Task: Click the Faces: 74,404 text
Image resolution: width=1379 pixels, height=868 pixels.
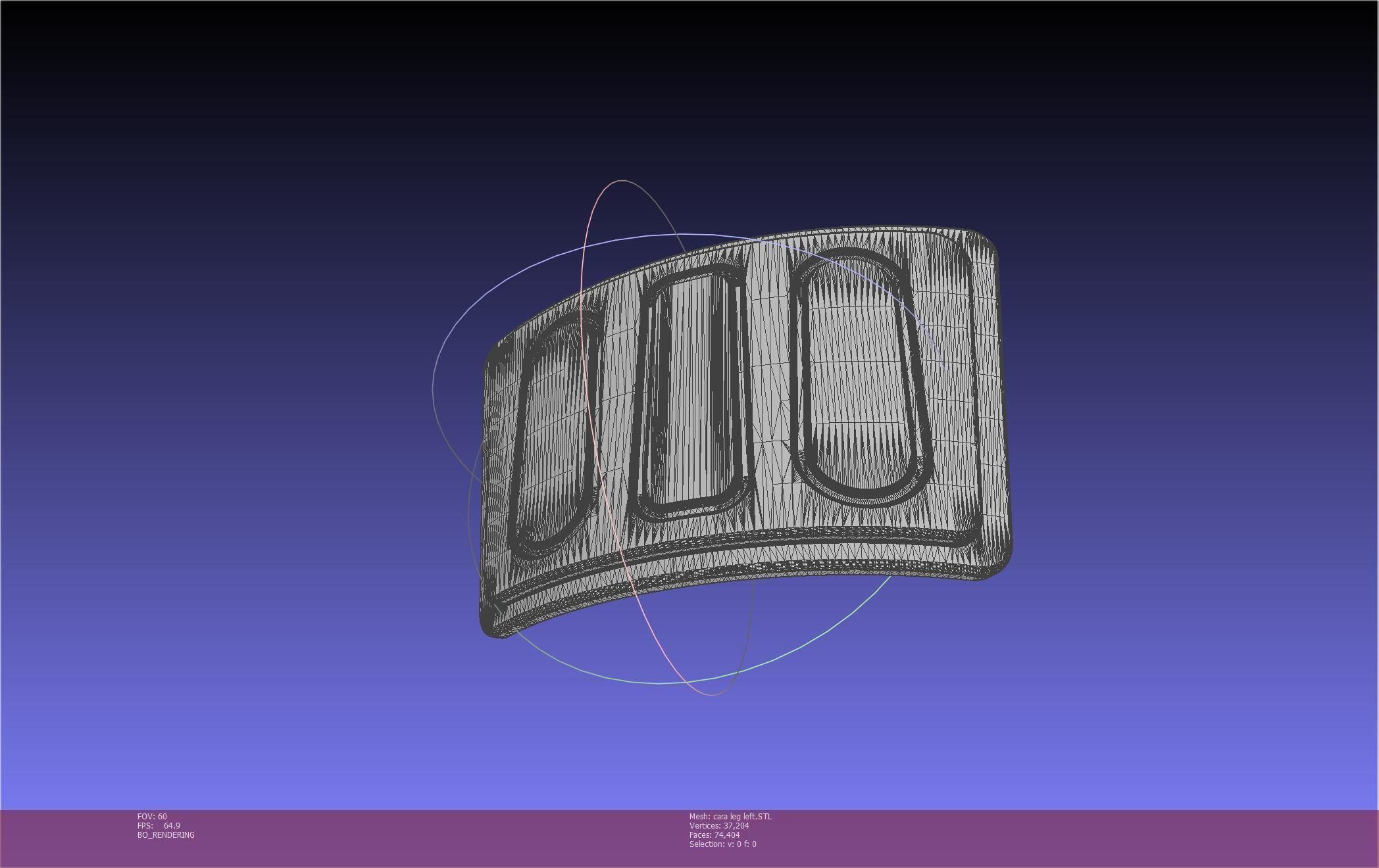Action: [715, 834]
